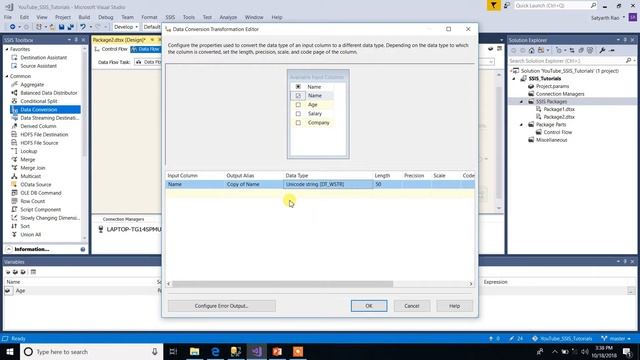
Task: Select the OData Source toolbox item
Action: coord(36,184)
